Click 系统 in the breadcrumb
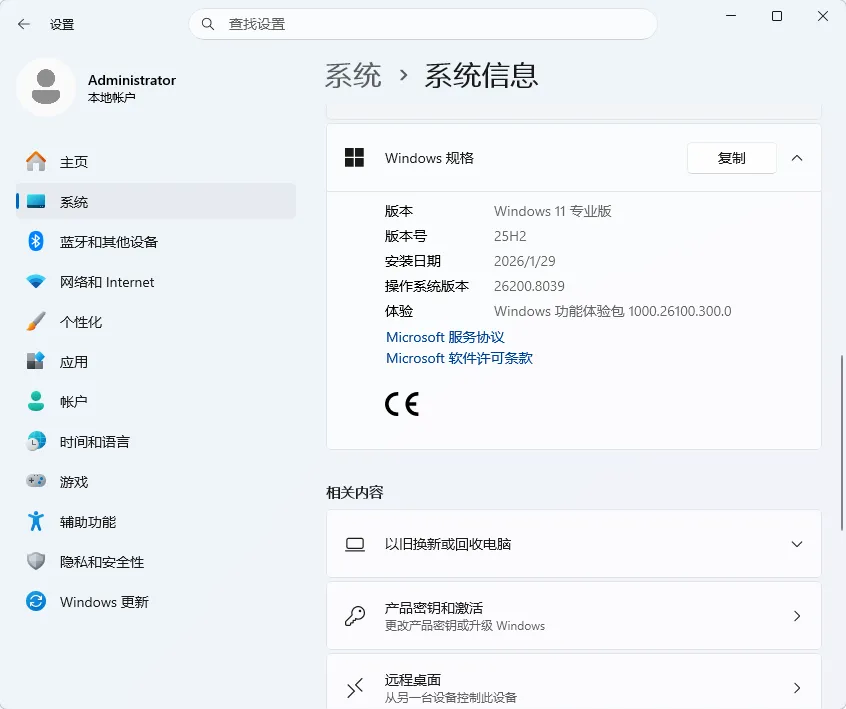The height and width of the screenshot is (709, 846). click(353, 75)
